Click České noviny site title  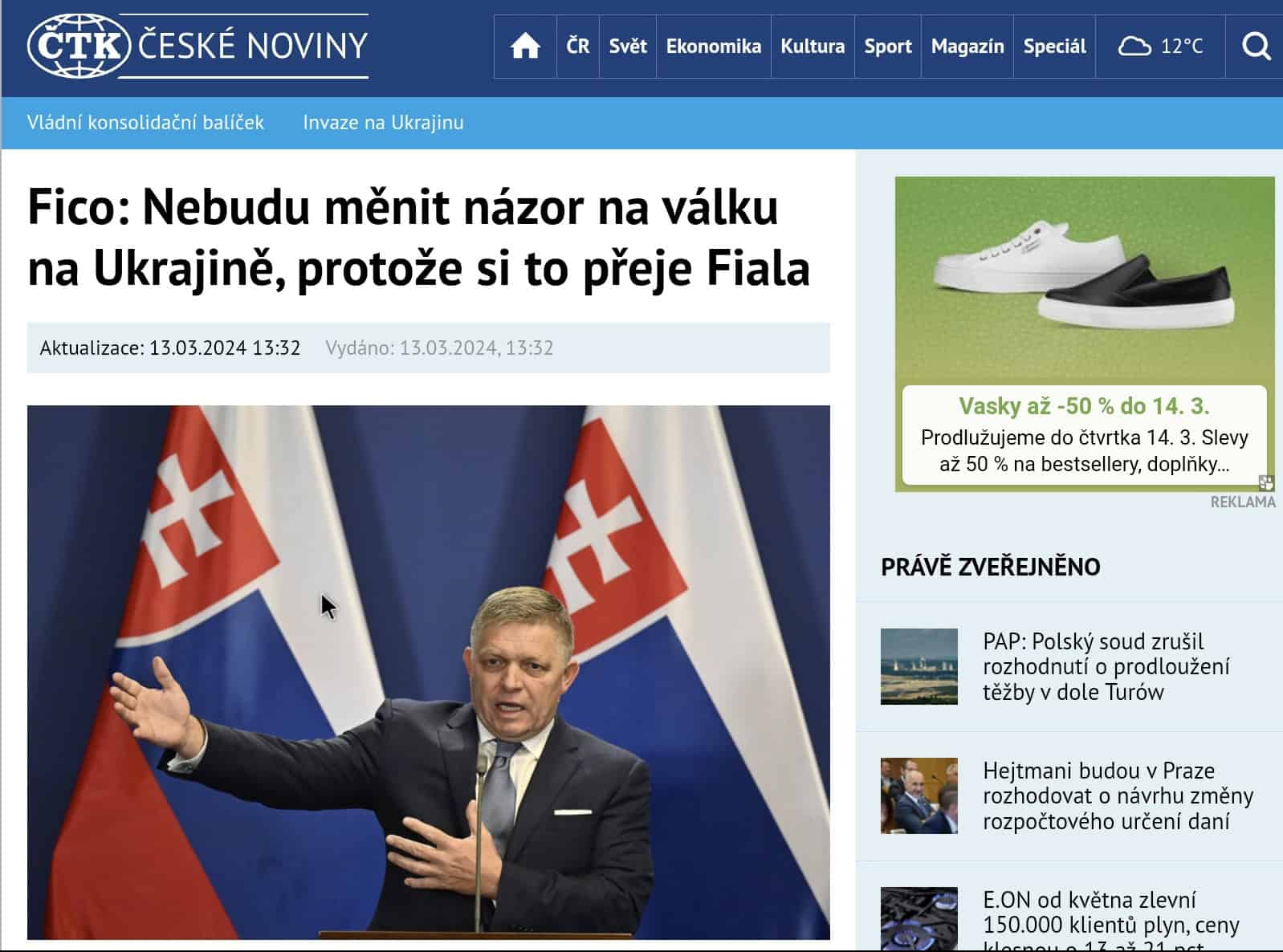[x=253, y=45]
